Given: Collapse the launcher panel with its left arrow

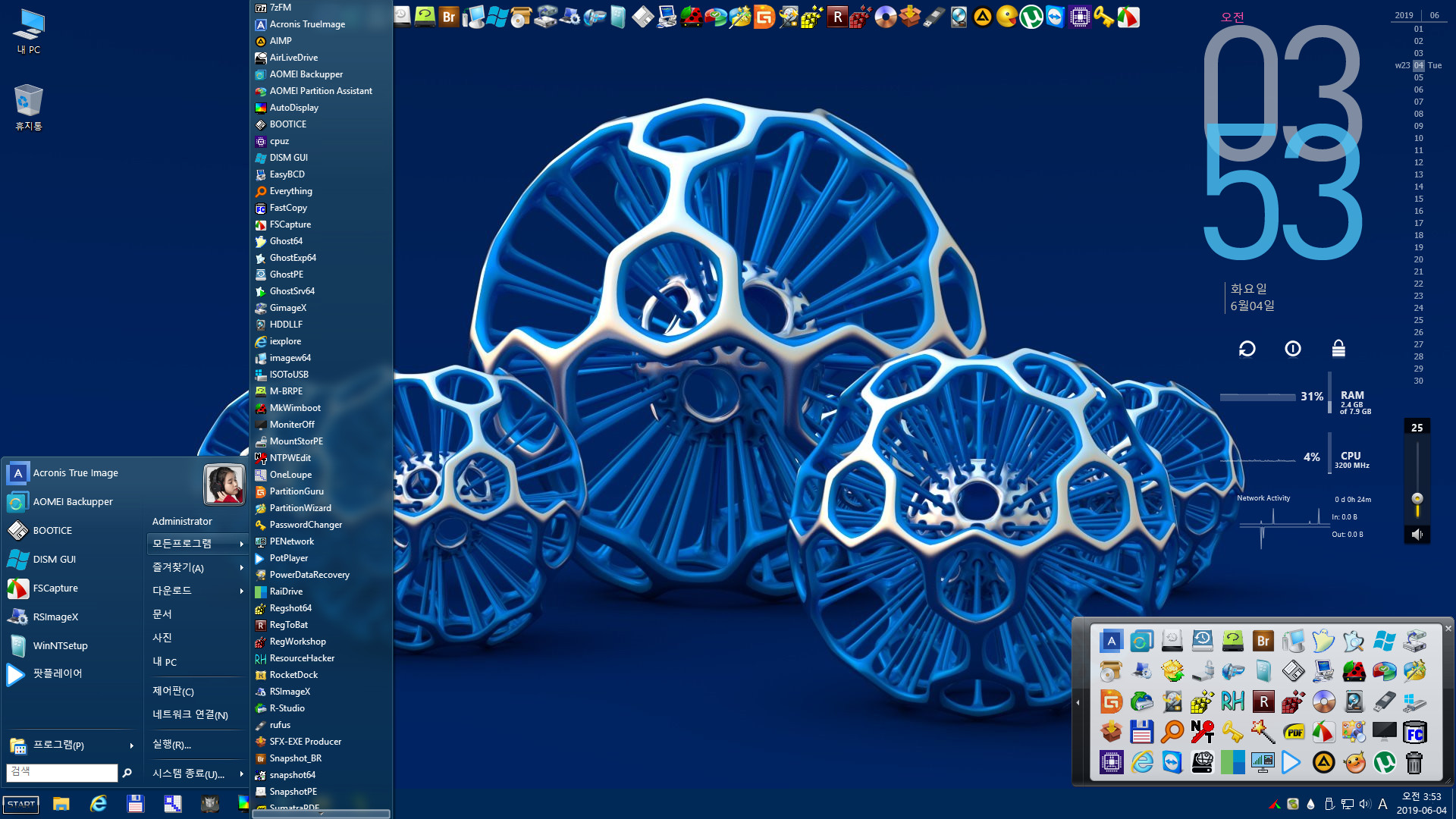Looking at the screenshot, I should [x=1078, y=703].
